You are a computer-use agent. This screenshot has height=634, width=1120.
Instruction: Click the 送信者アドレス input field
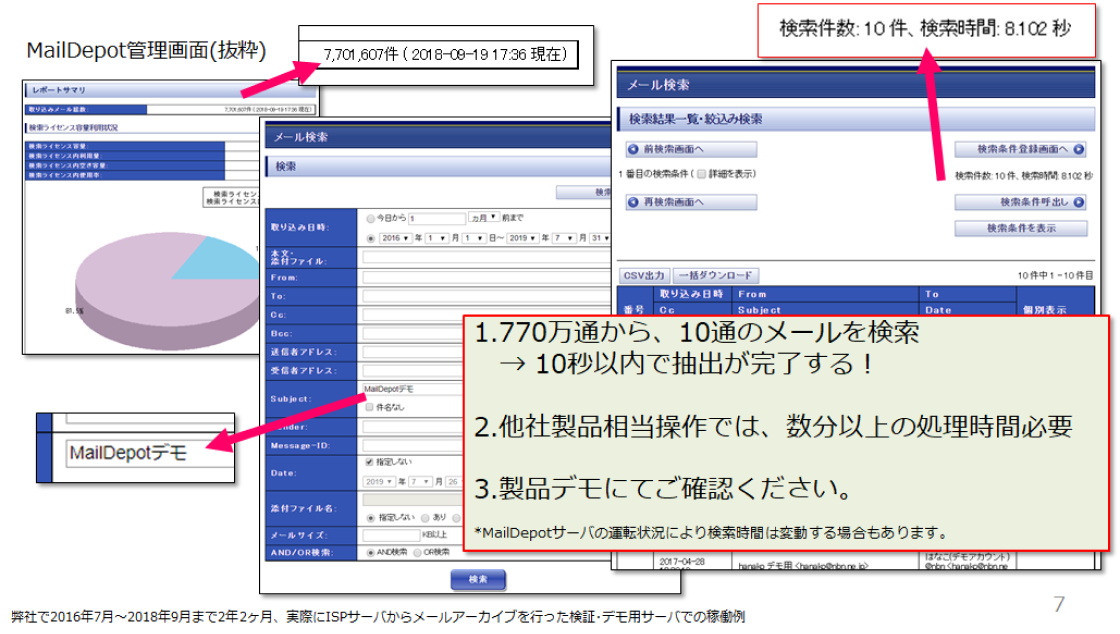pyautogui.click(x=414, y=351)
